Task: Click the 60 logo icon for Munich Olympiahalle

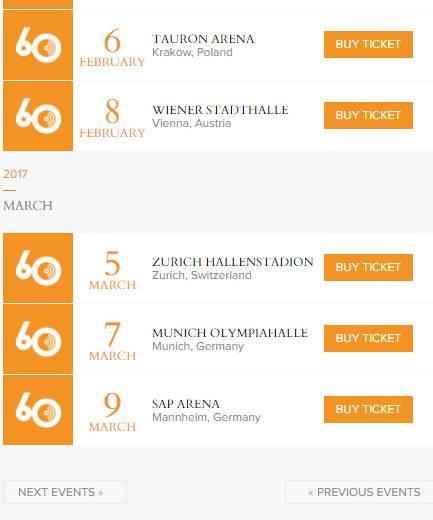Action: tap(38, 339)
